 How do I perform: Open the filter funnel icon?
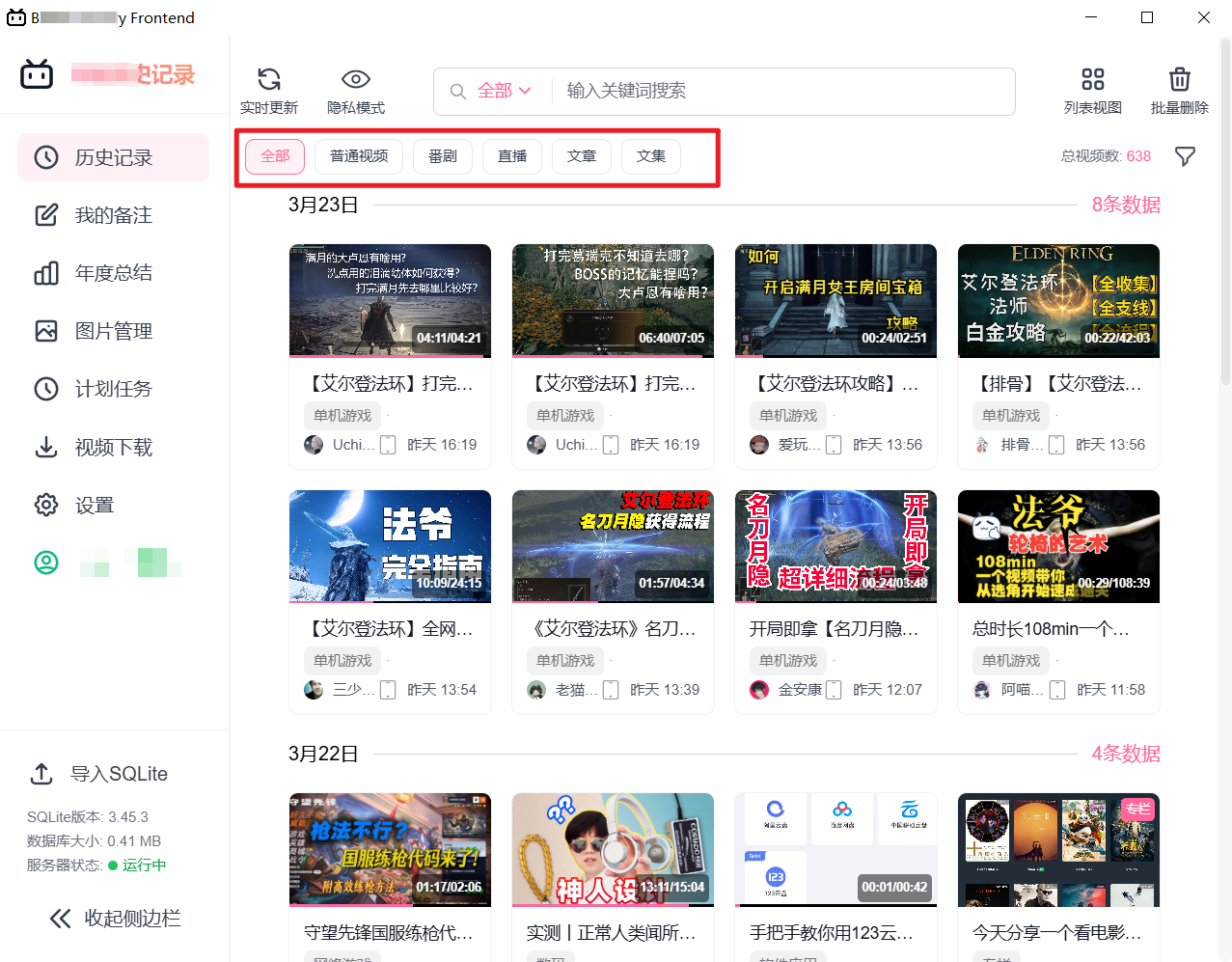pos(1186,156)
